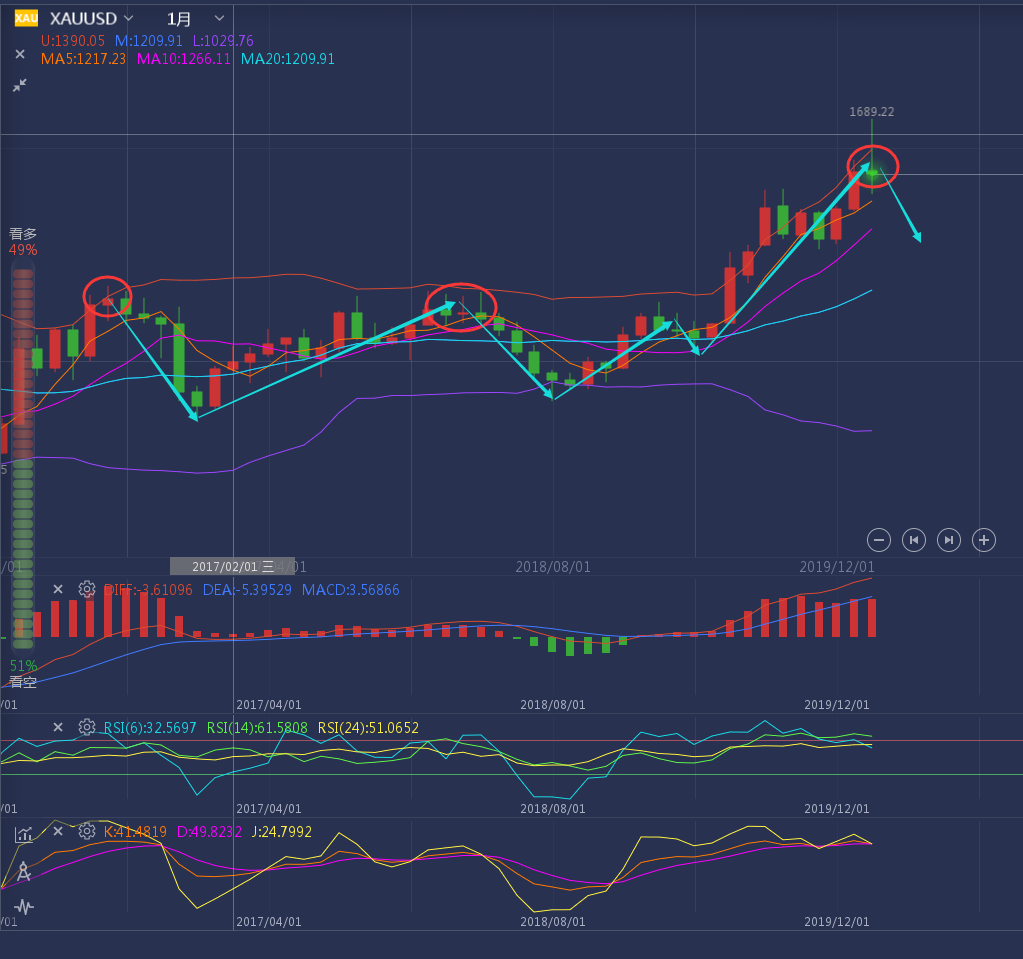Image resolution: width=1023 pixels, height=959 pixels.
Task: Click the waveform pulse icon
Action: (x=24, y=907)
